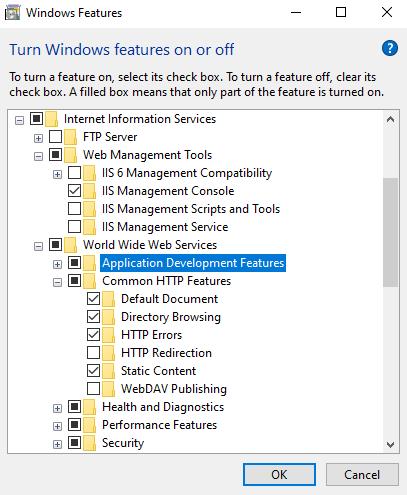Toggle the Internet Information Services checkbox
The image size is (407, 495).
point(36,118)
